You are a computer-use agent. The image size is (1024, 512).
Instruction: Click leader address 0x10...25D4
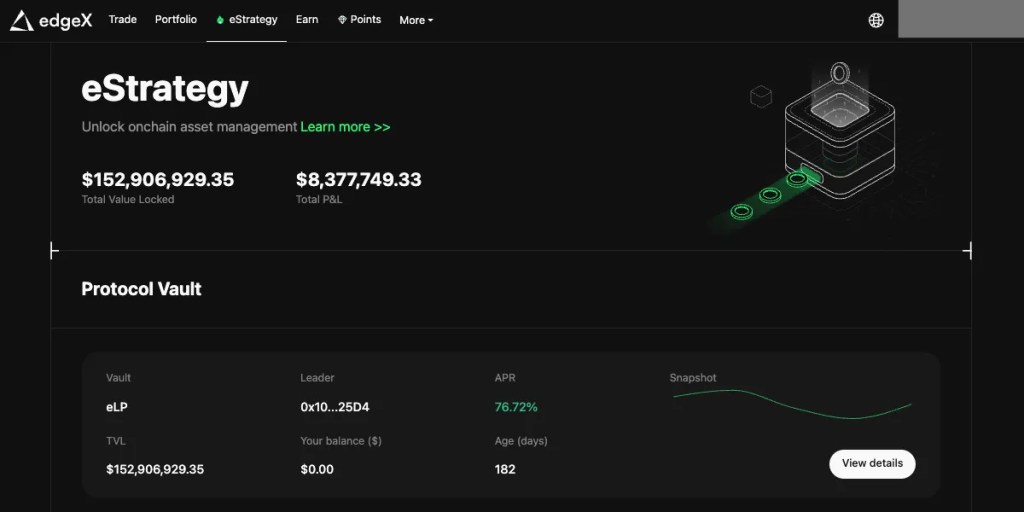point(335,407)
